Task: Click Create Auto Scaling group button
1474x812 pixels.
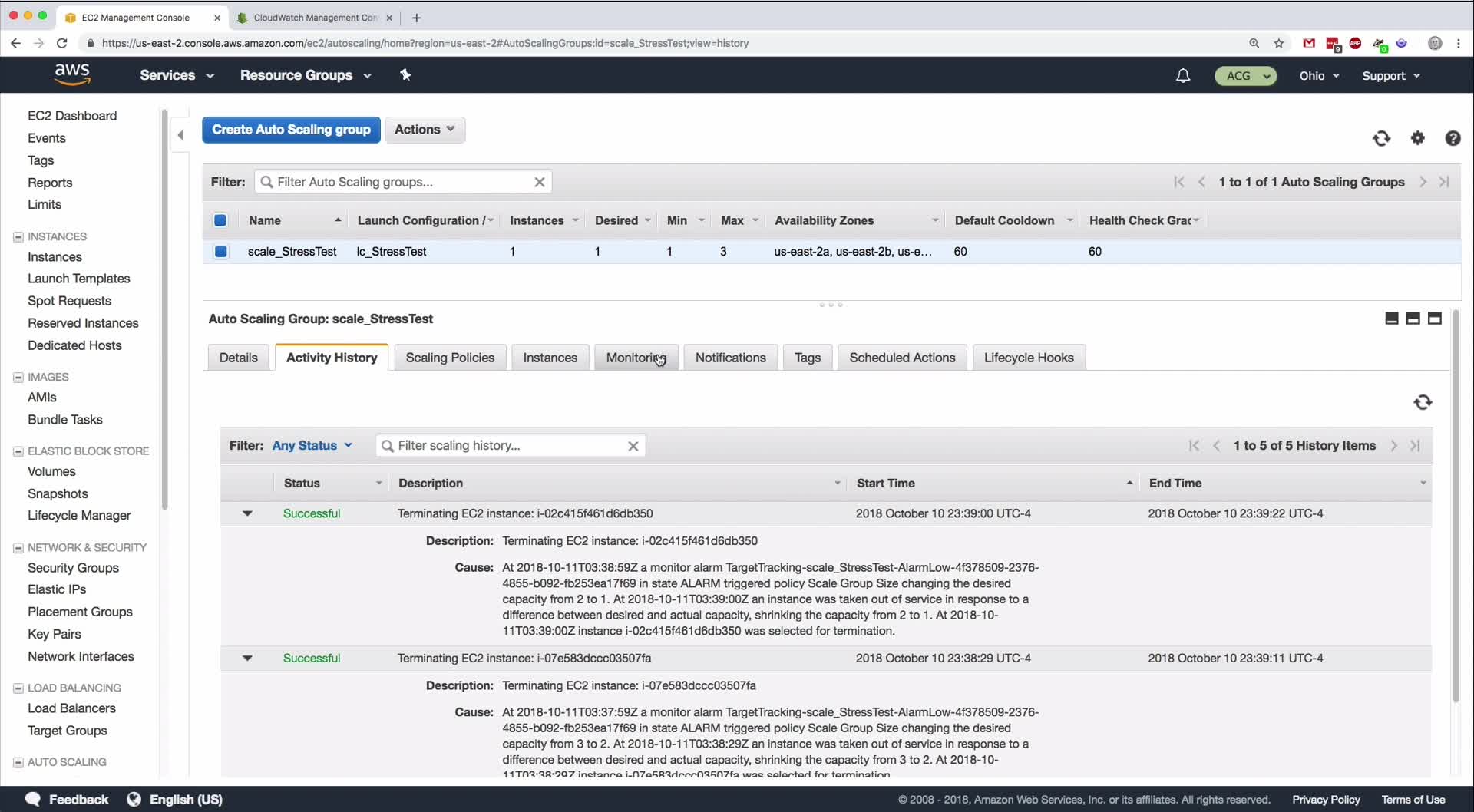Action: click(291, 130)
